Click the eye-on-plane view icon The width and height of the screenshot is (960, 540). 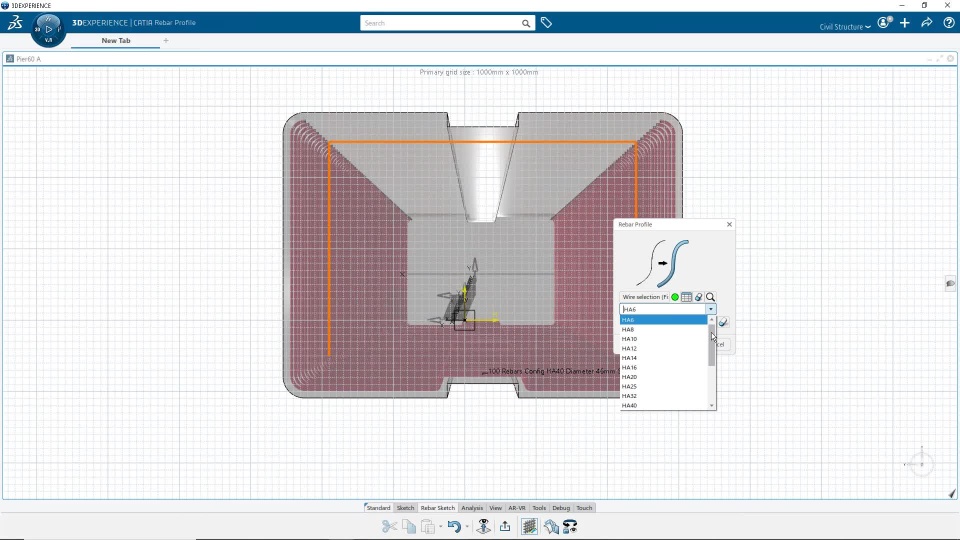pyautogui.click(x=484, y=527)
